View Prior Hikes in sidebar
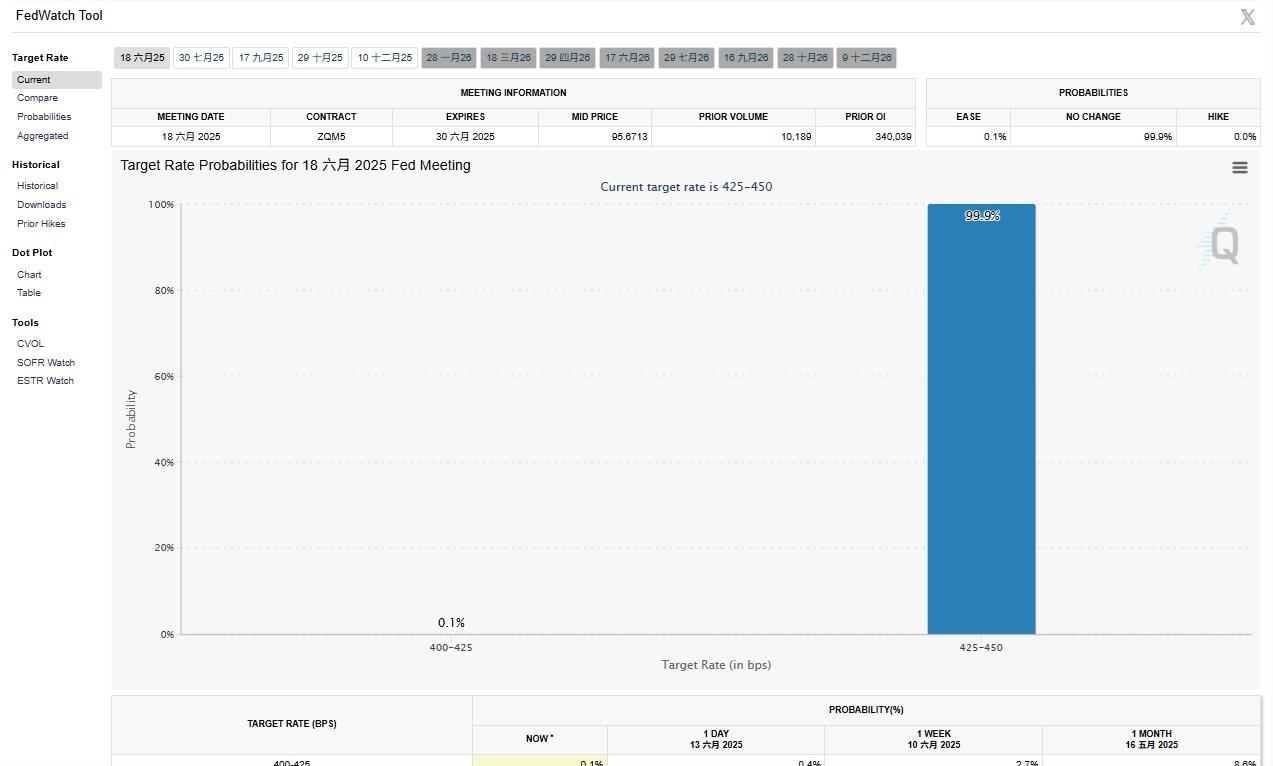The height and width of the screenshot is (766, 1273). [x=41, y=224]
